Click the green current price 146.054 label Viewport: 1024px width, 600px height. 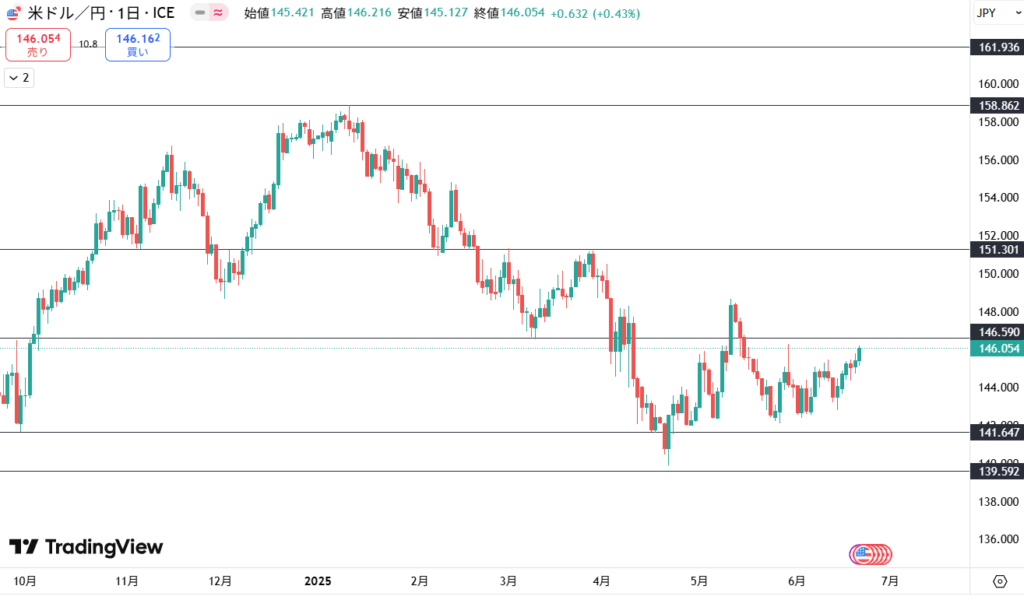pyautogui.click(x=997, y=348)
